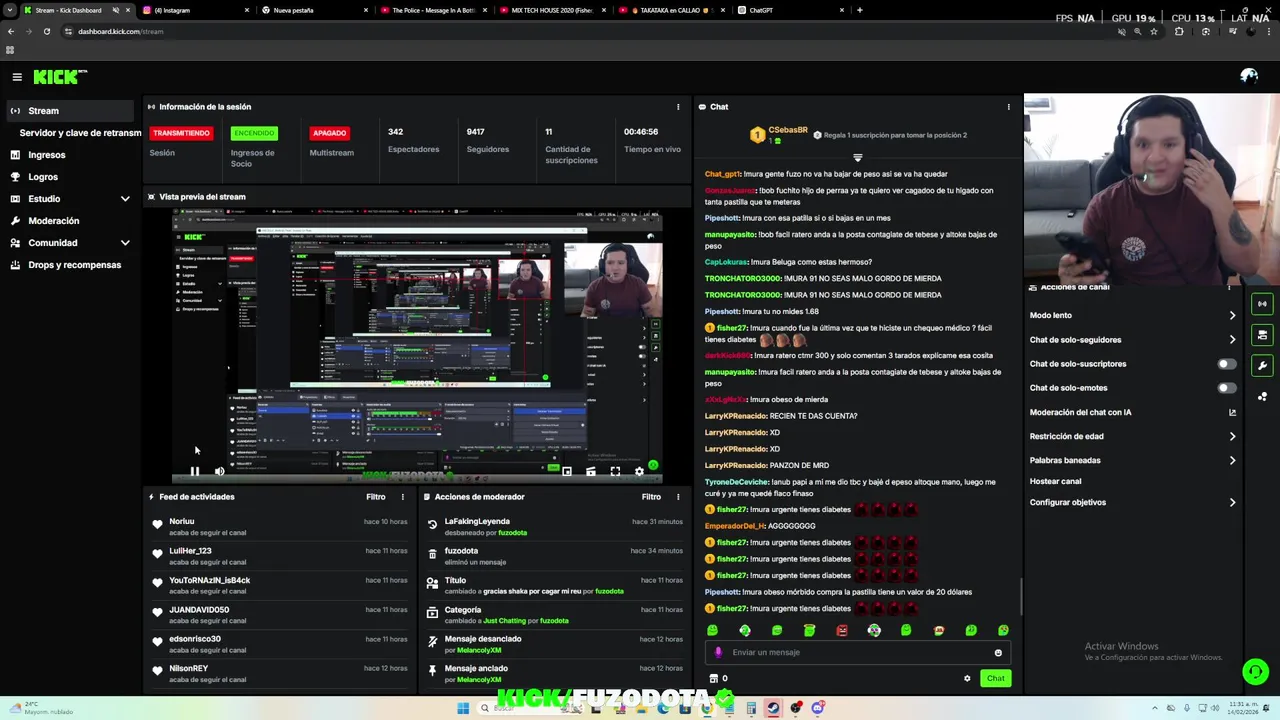Viewport: 1280px width, 720px height.
Task: Click the shop icon below the chat input
Action: (713, 679)
